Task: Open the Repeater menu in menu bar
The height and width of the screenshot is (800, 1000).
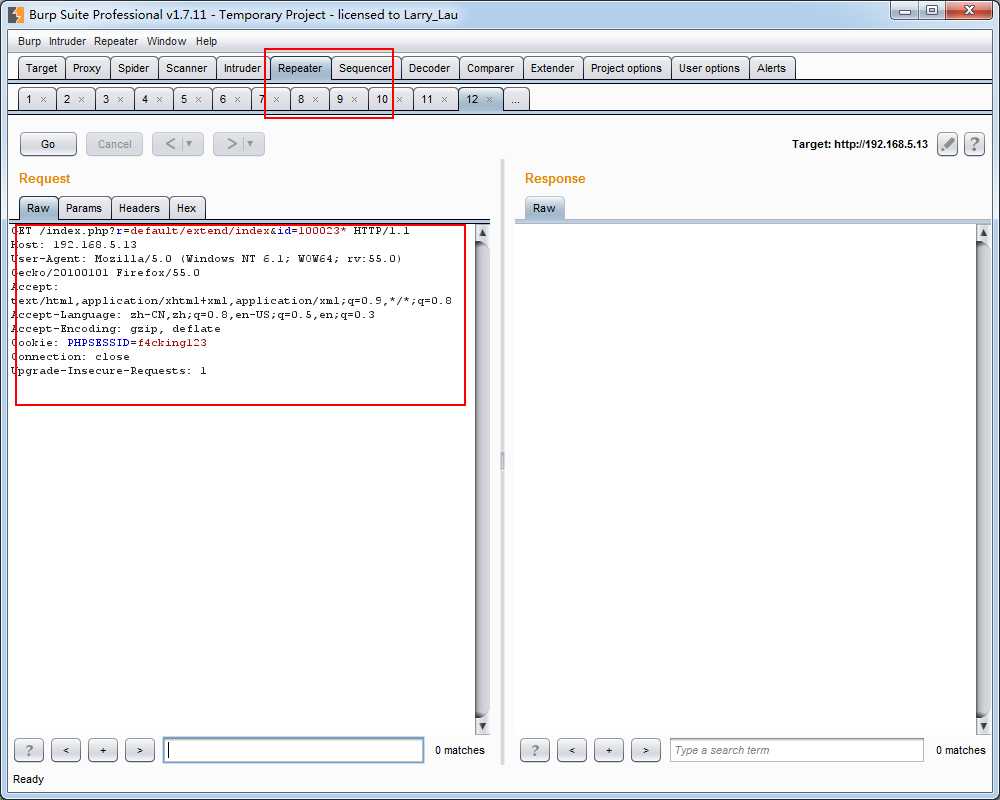Action: [x=115, y=41]
